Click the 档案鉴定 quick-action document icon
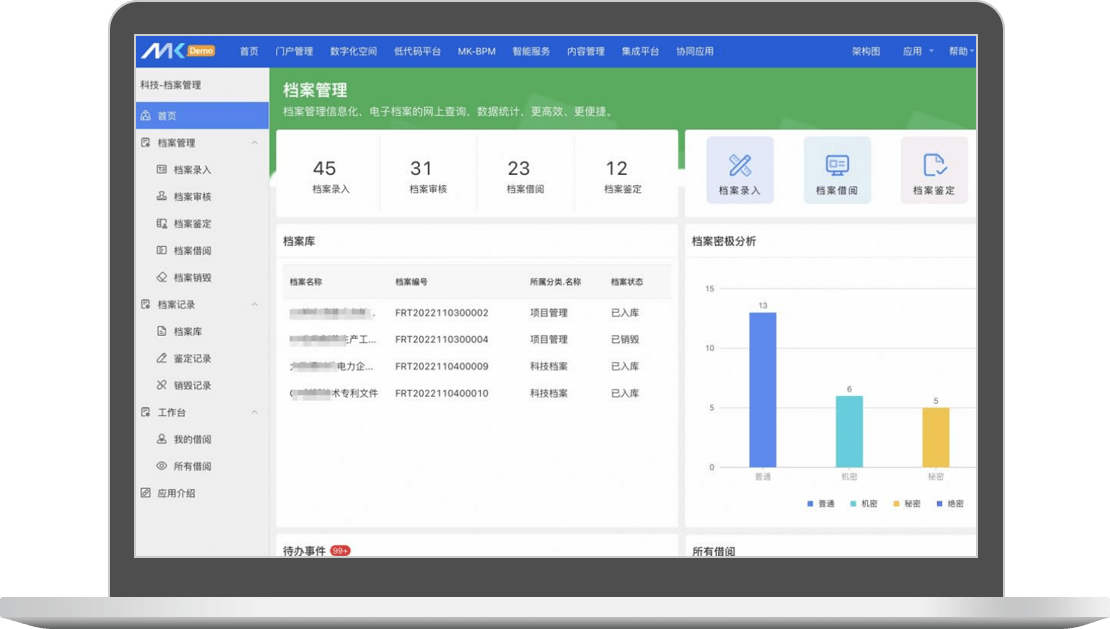The image size is (1110, 629). 934,165
